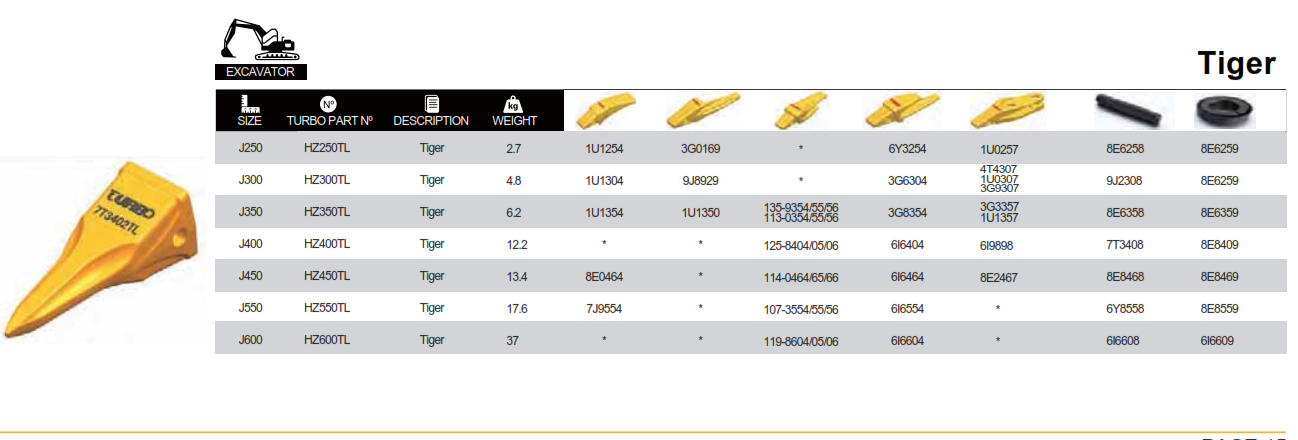Click part number HZ550TL

(x=327, y=308)
